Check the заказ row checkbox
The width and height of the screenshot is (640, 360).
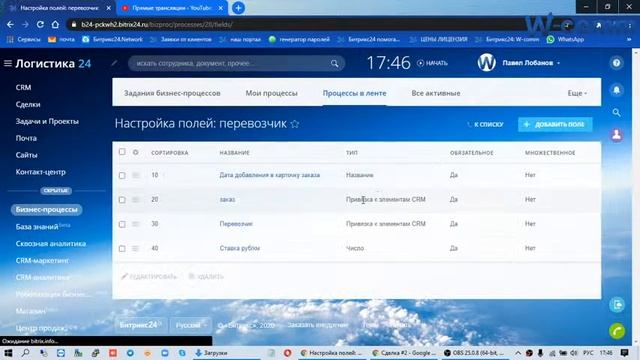click(x=122, y=200)
